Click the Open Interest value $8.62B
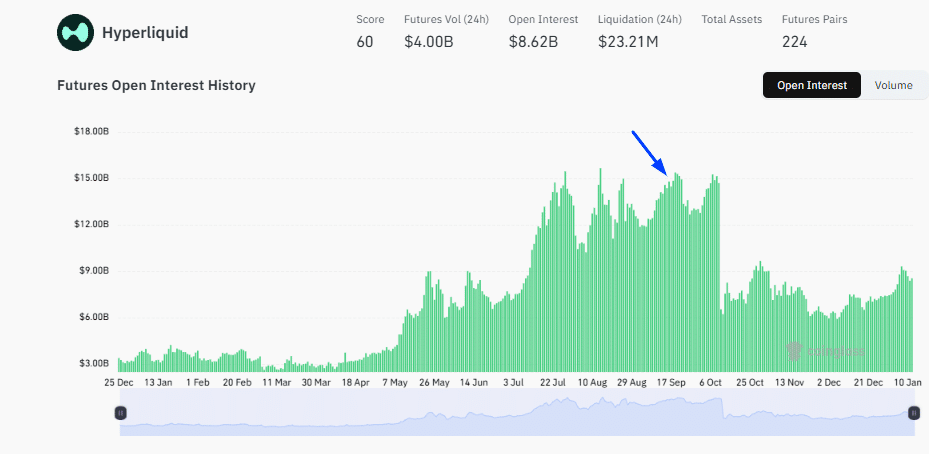Viewport: 929px width, 454px height. [x=533, y=42]
